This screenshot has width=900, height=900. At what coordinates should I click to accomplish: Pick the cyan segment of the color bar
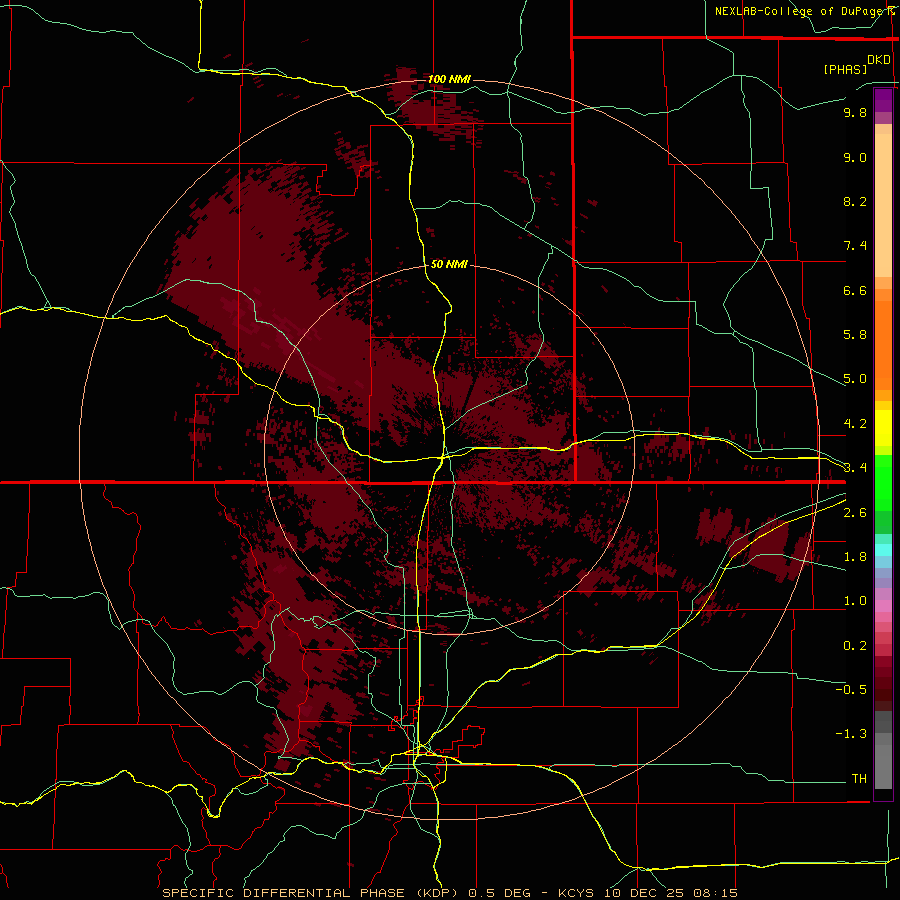883,550
